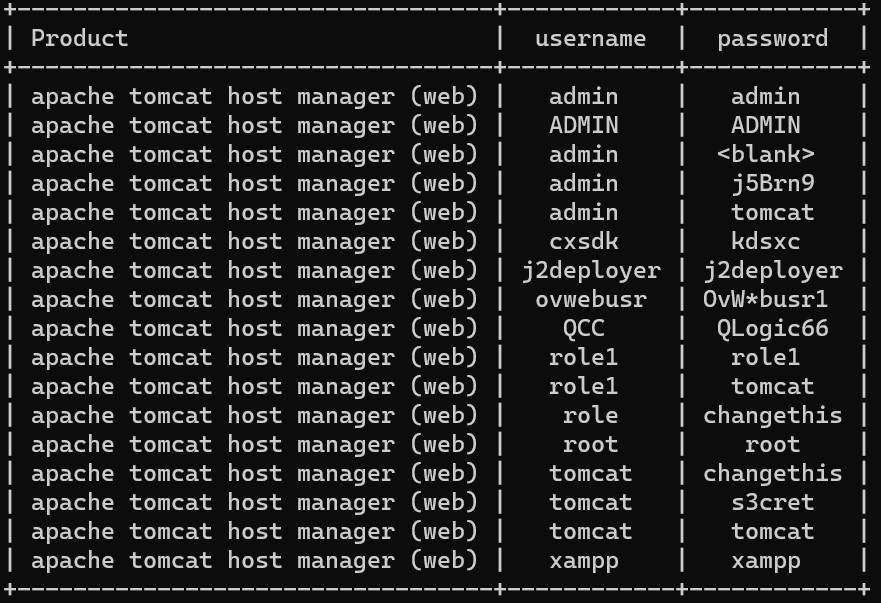Screen dimensions: 881x603
Task: Select the cxsdk username
Action: (584, 242)
